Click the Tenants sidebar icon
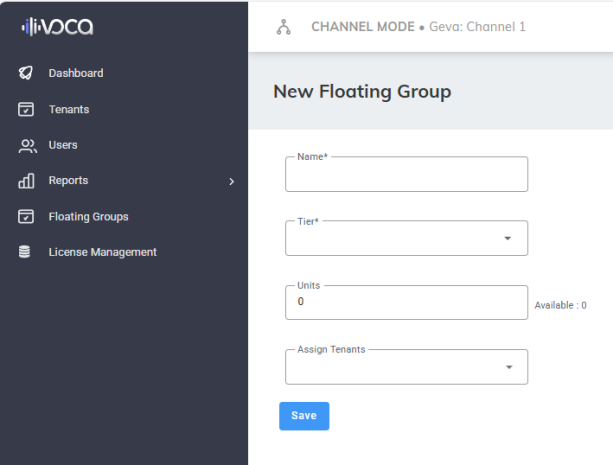613x465 pixels. tap(27, 109)
